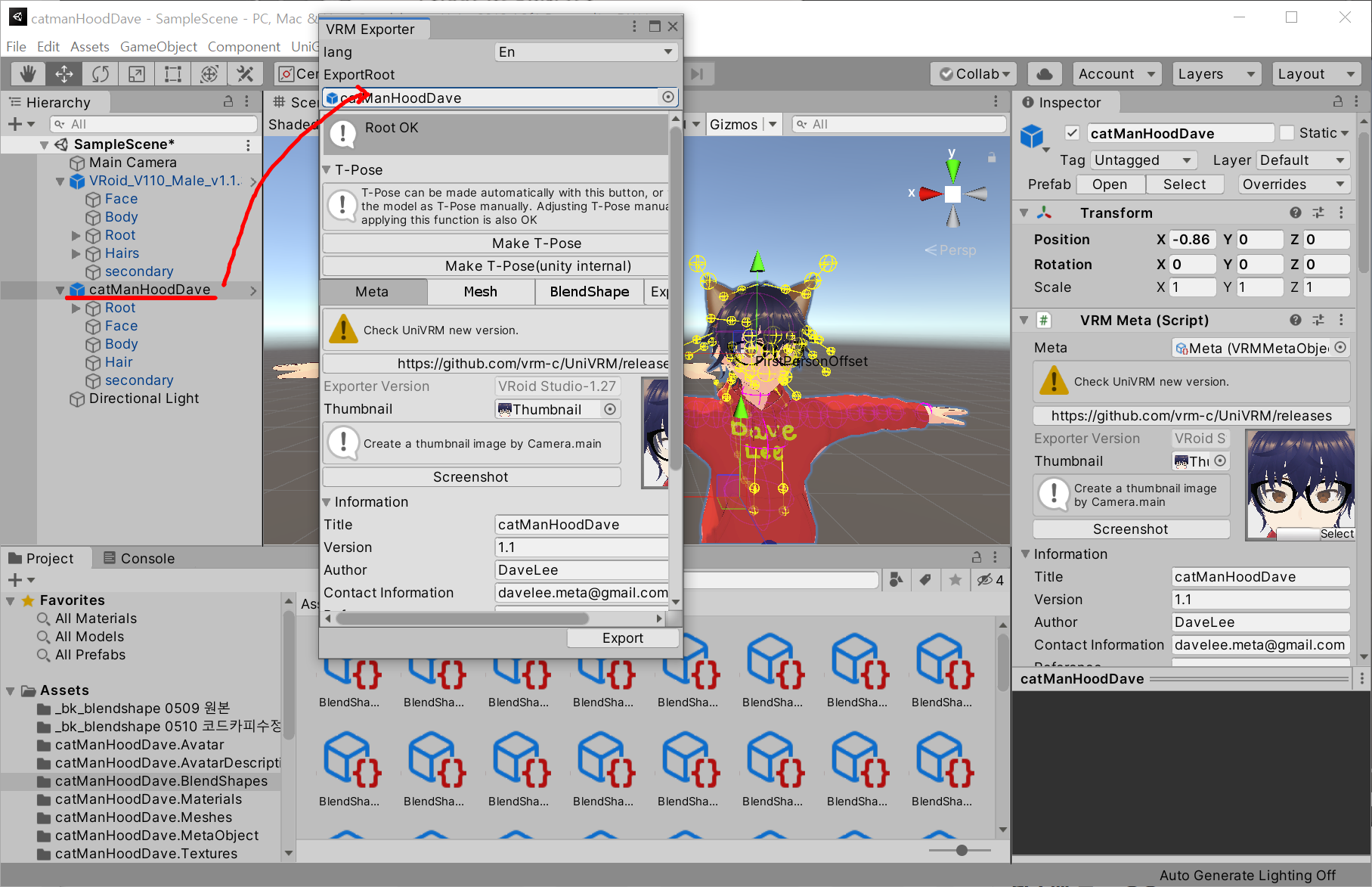
Task: Open ExportRoot object picker circle
Action: (667, 97)
